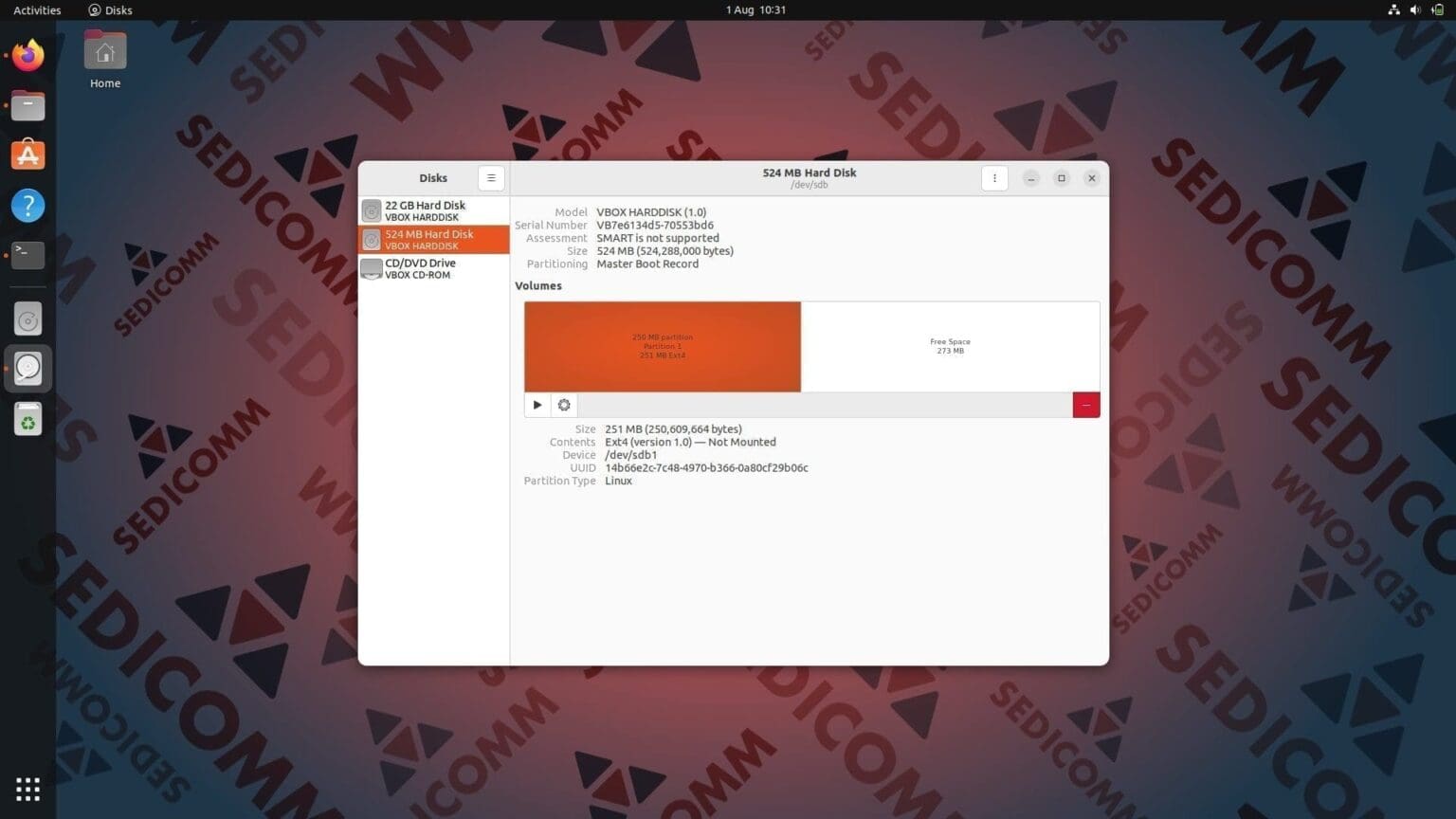The width and height of the screenshot is (1456, 819).
Task: Click the size text 524 MB (524,288,000 bytes)
Action: click(664, 251)
